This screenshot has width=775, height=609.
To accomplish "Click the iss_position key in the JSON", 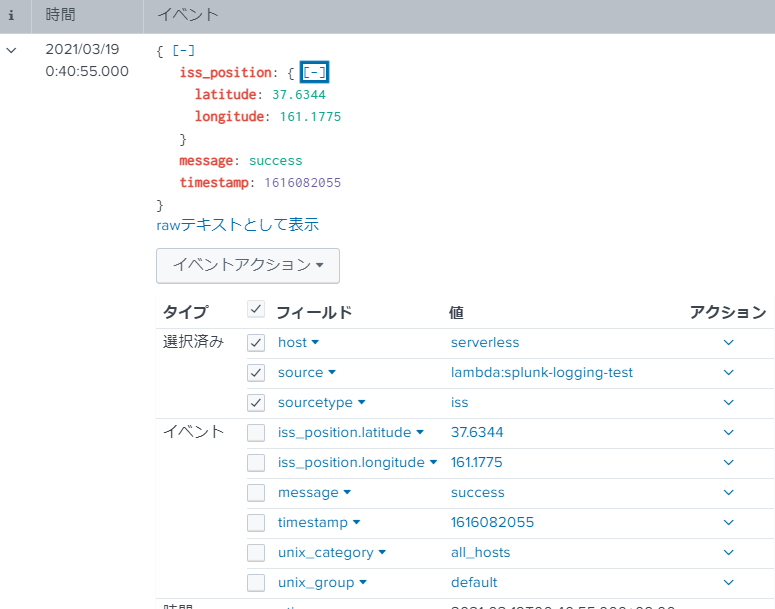I will pos(225,73).
